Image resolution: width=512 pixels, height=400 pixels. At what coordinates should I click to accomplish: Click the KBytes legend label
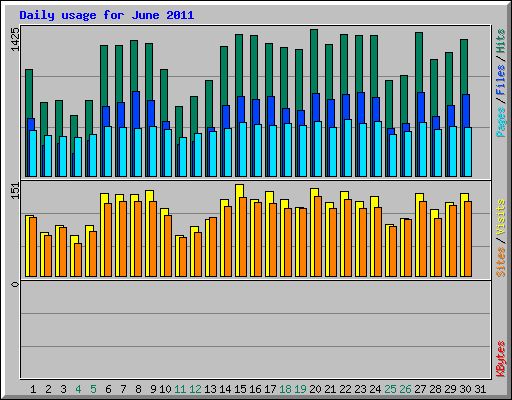tap(501, 359)
